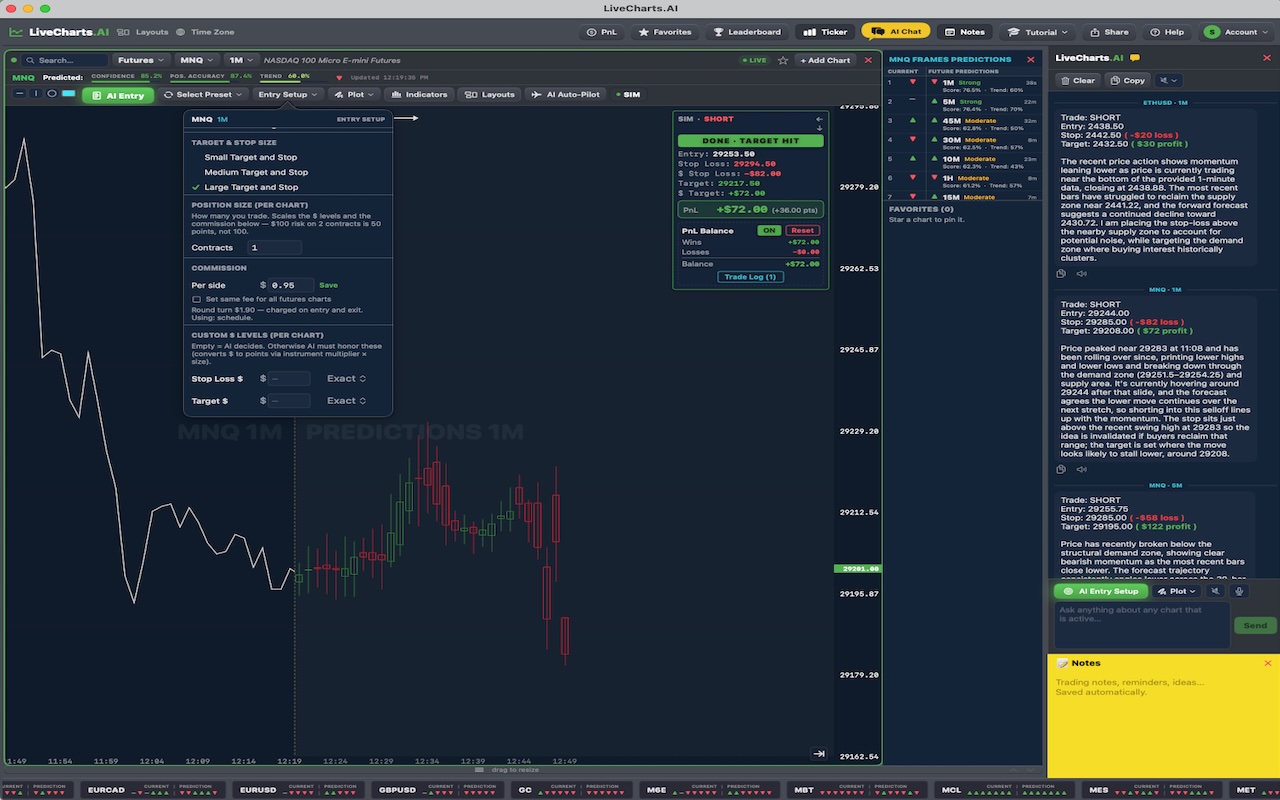Toggle the AI Chat panel
This screenshot has height=800, width=1280.
click(896, 31)
